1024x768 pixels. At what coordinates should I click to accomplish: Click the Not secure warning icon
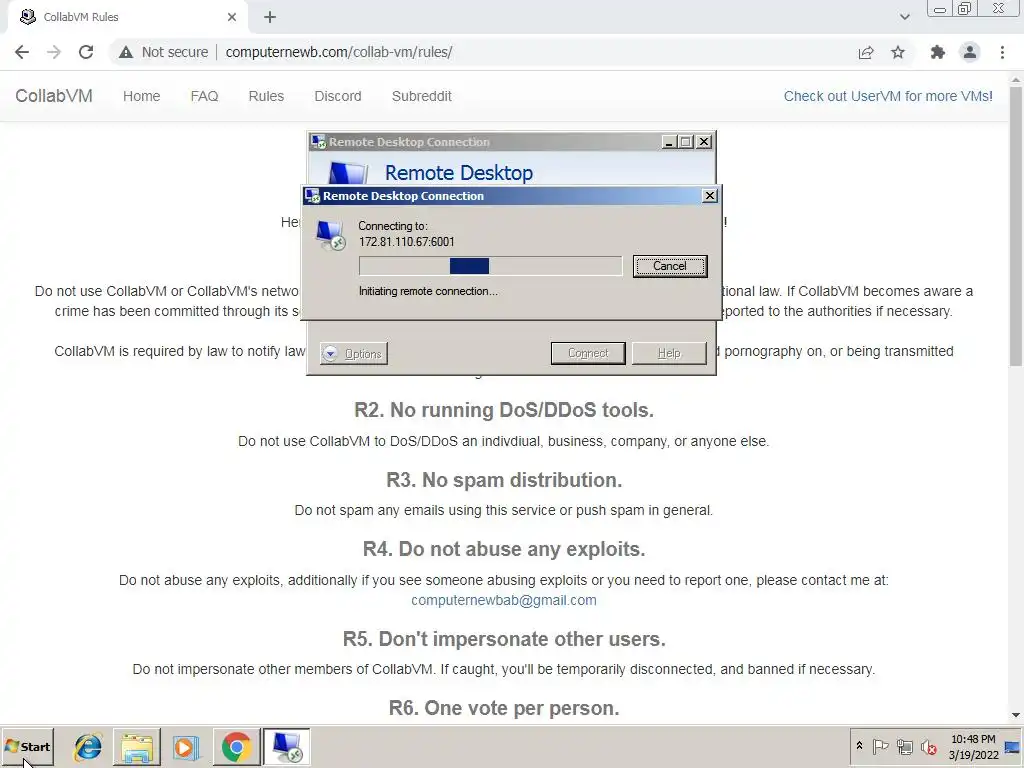(x=126, y=52)
